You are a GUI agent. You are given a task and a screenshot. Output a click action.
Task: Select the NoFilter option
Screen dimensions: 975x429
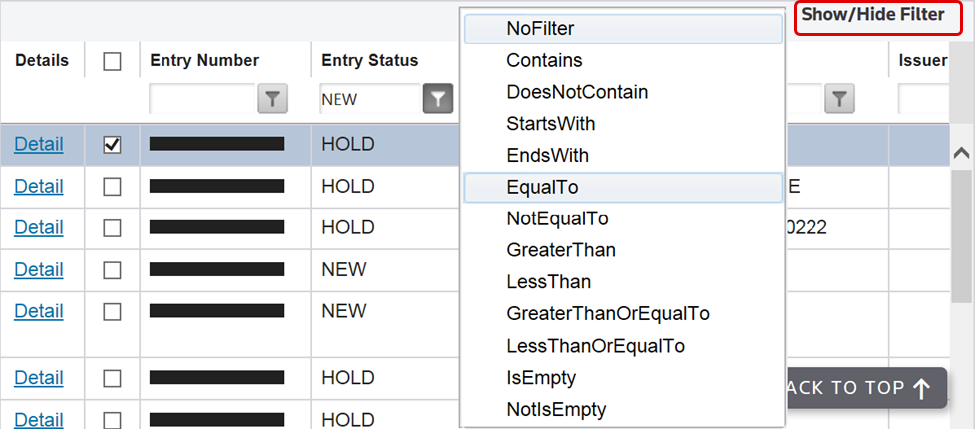click(540, 29)
